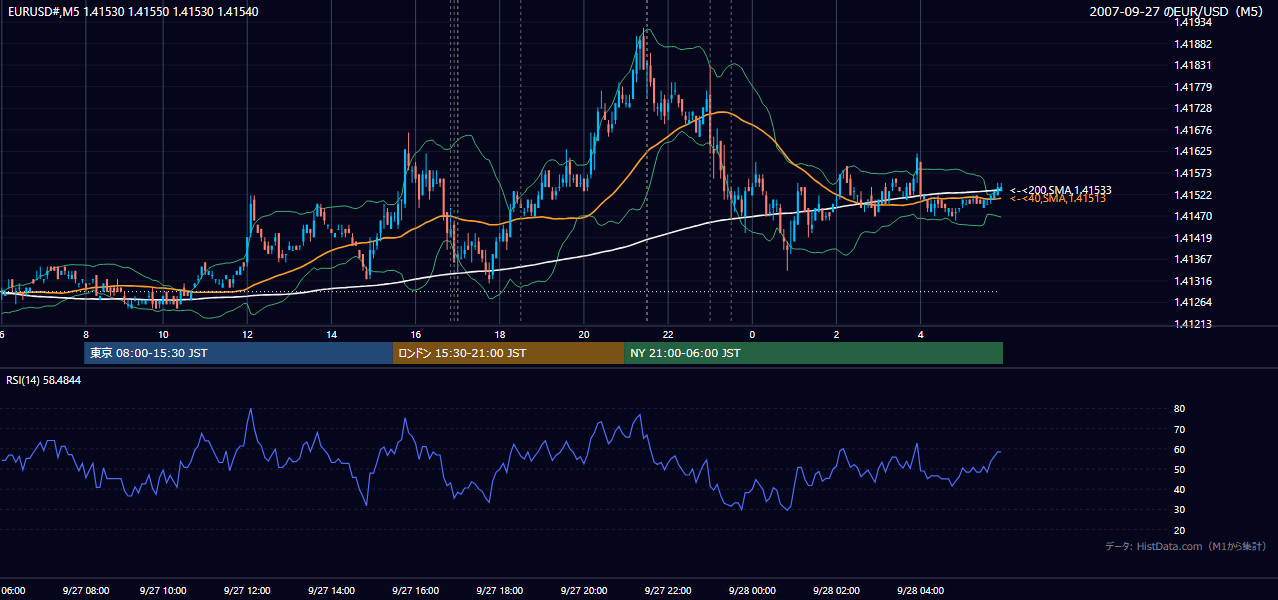Click the データ: HistData.com data credit text
Screen dimensions: 1278x600
tap(1185, 546)
